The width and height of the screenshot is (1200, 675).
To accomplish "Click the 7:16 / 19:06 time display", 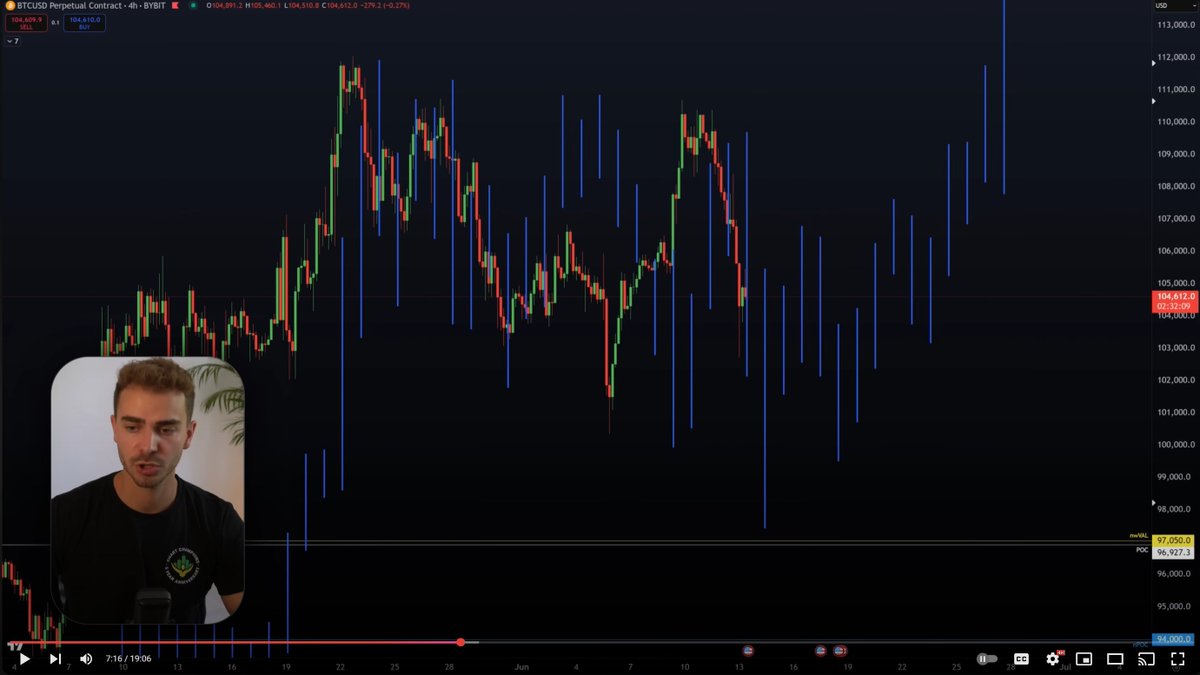I will pos(127,659).
